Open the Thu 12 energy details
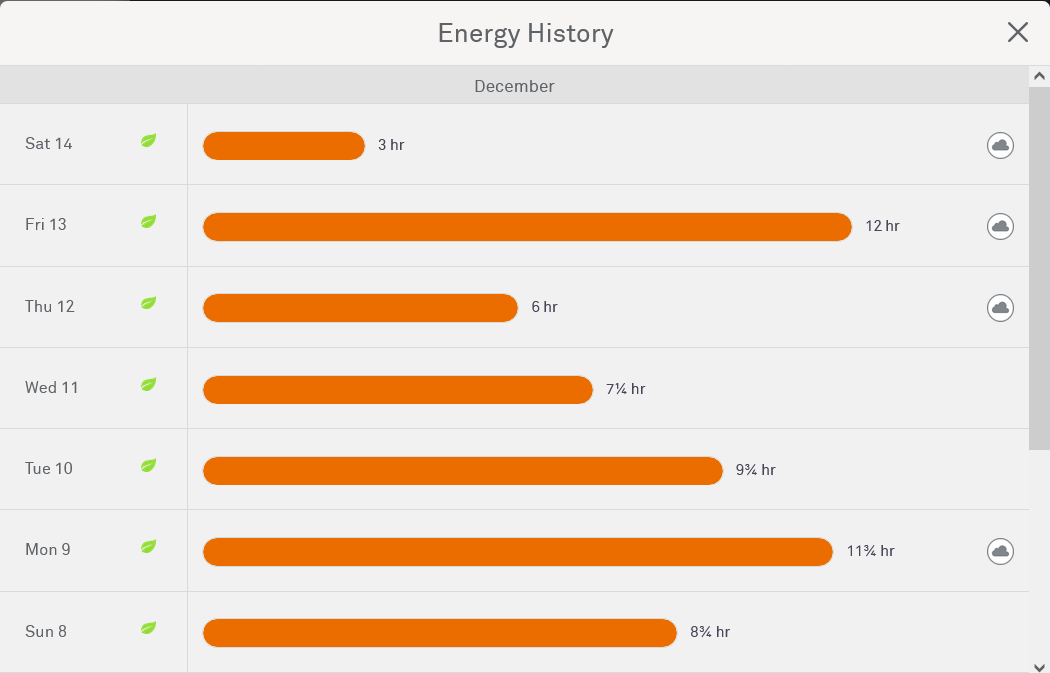This screenshot has width=1050, height=673. point(50,307)
